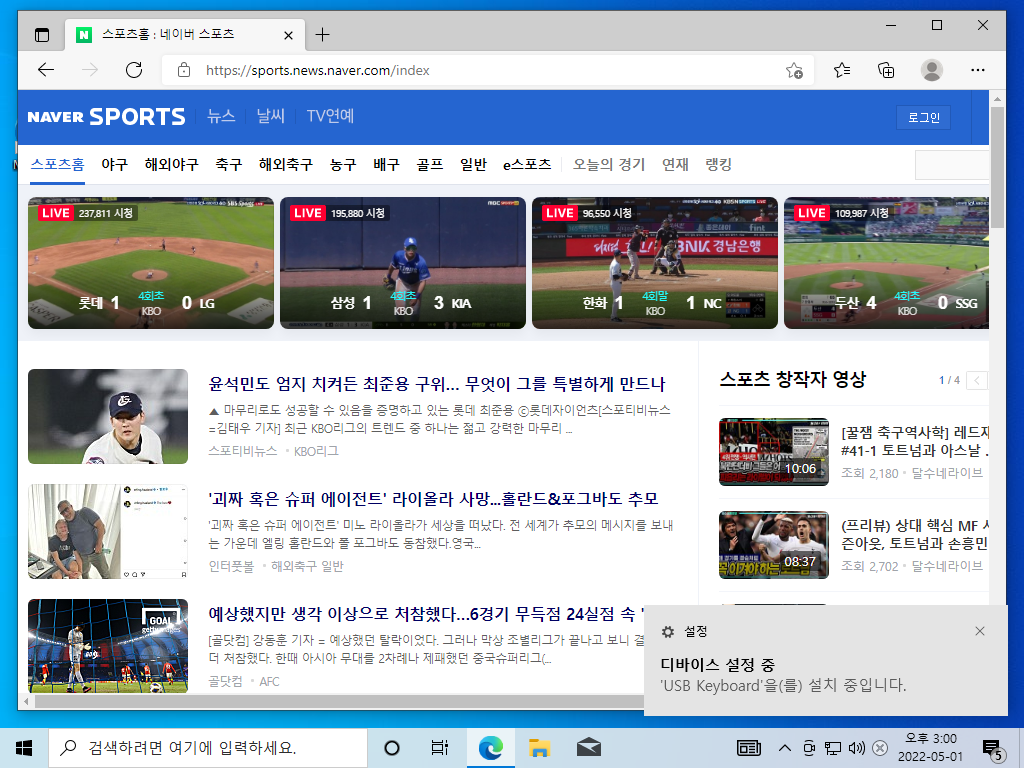Image resolution: width=1024 pixels, height=768 pixels.
Task: Open the browser profile avatar icon
Action: [932, 70]
